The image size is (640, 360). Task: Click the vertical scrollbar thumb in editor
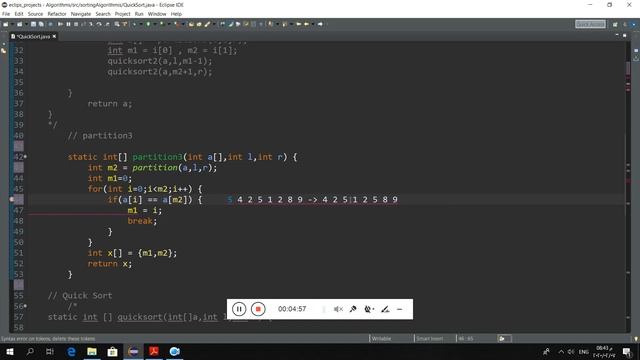point(628,68)
